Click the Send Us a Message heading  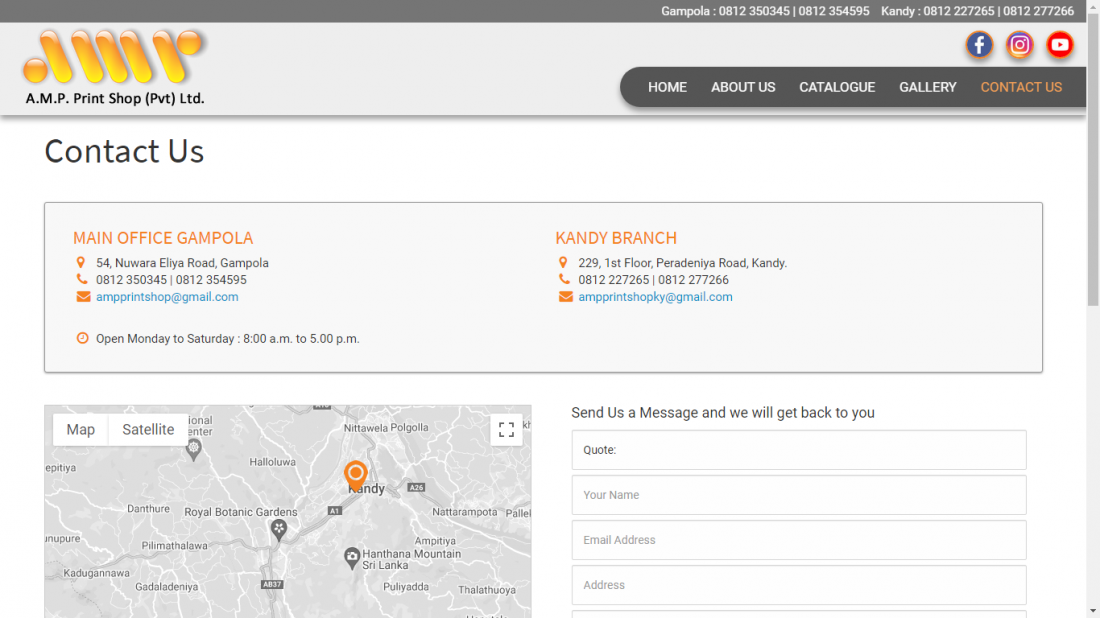(723, 412)
